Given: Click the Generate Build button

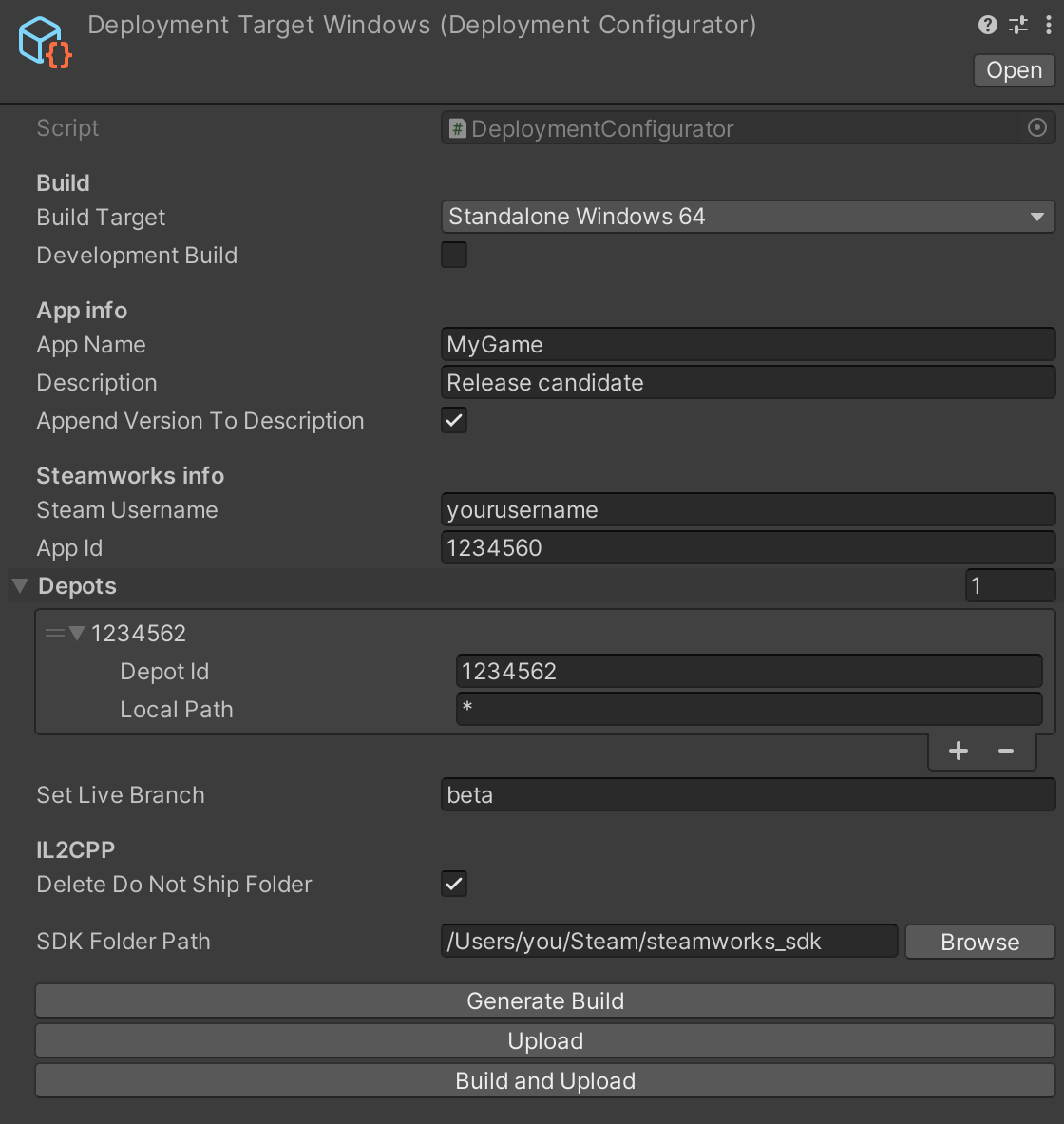Looking at the screenshot, I should 545,1000.
